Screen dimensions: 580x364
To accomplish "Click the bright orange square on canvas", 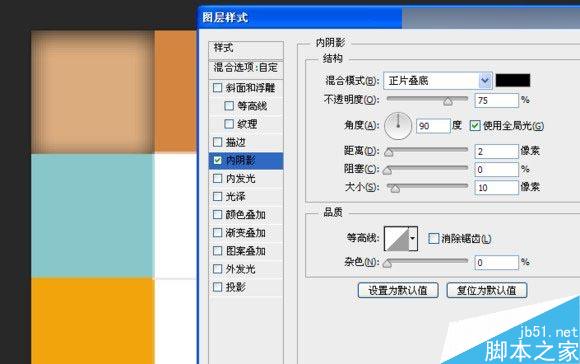I will pos(92,321).
